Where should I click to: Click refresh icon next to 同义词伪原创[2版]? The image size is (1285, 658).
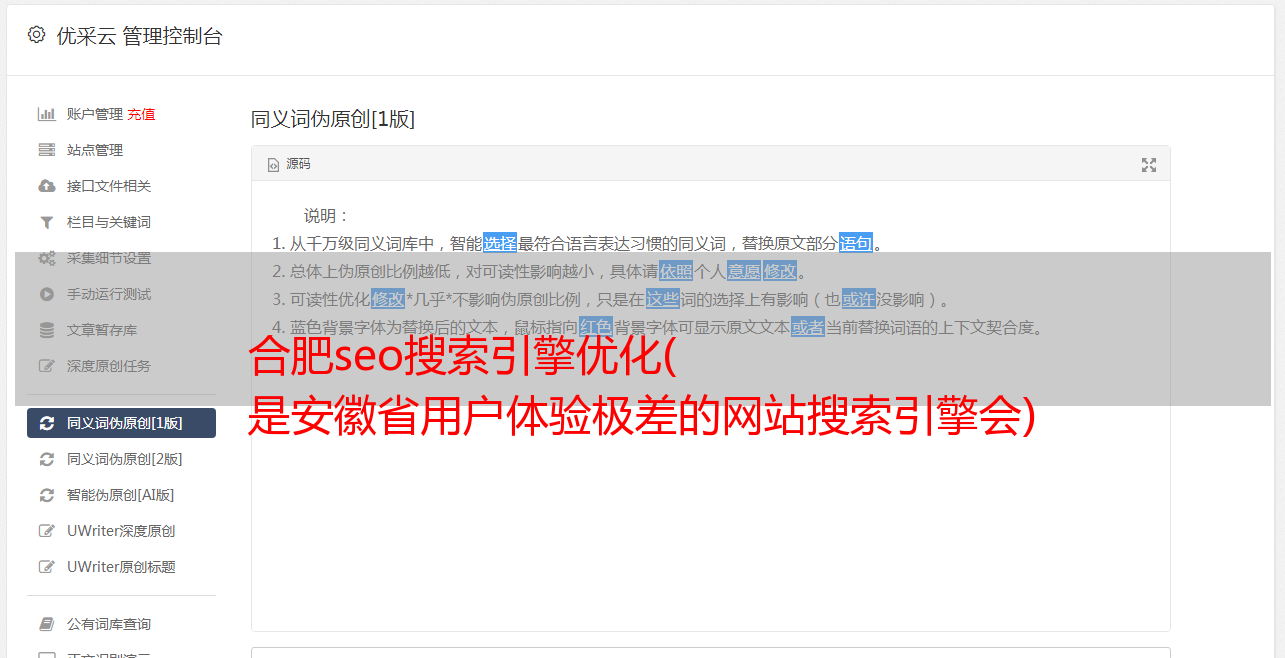click(x=46, y=459)
